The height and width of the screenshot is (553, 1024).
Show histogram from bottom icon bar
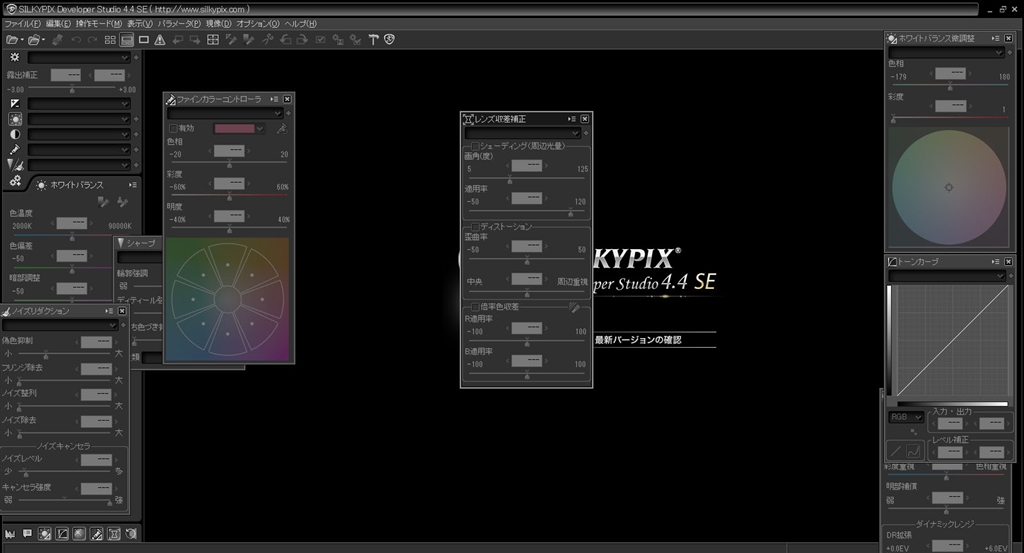(x=10, y=534)
